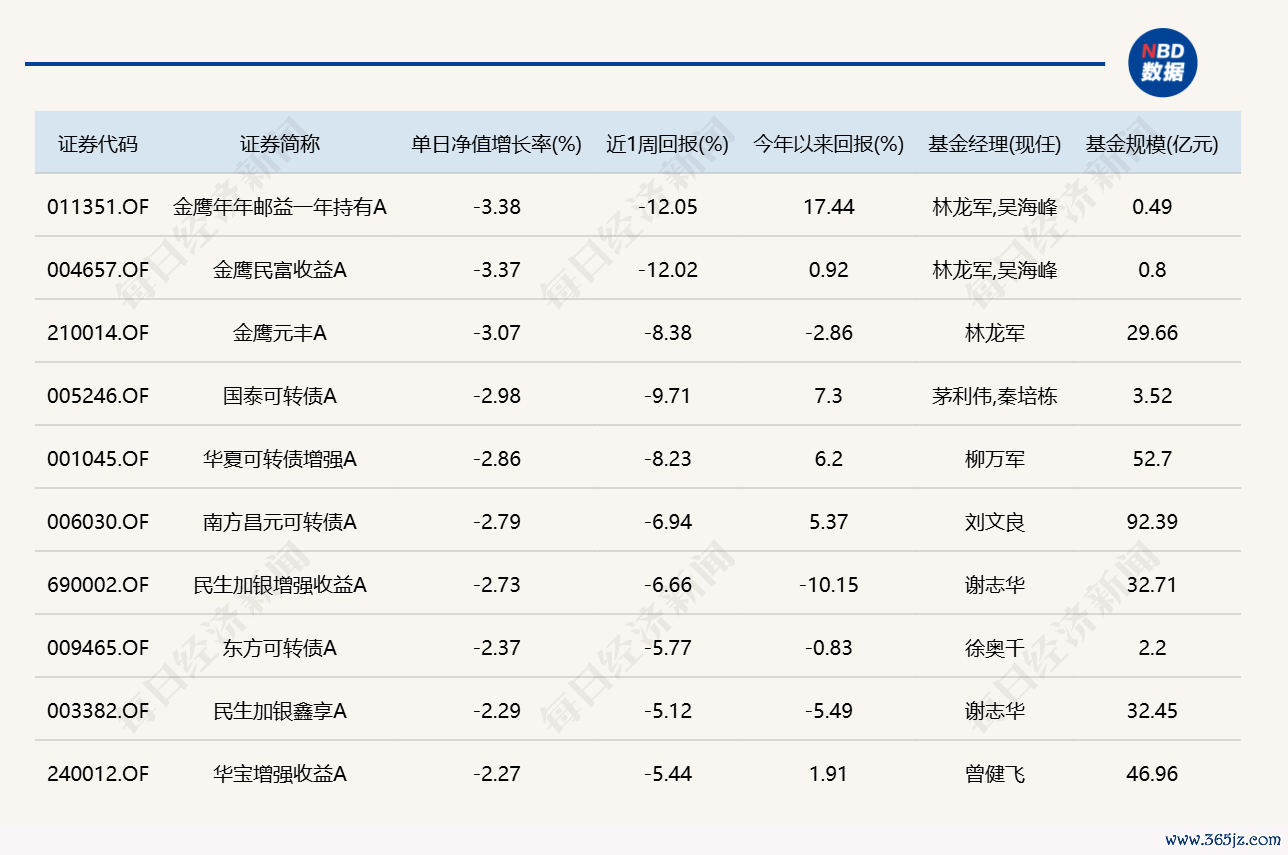
Task: Select security code 005246.OF
Action: (98, 396)
